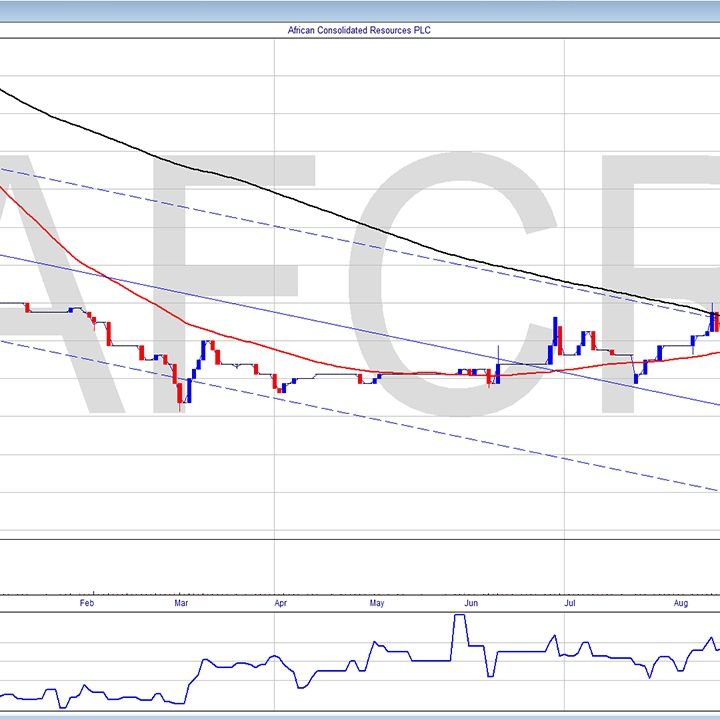The height and width of the screenshot is (720, 720).
Task: Click the African Consolidated Resources PLC chart title
Action: (359, 30)
